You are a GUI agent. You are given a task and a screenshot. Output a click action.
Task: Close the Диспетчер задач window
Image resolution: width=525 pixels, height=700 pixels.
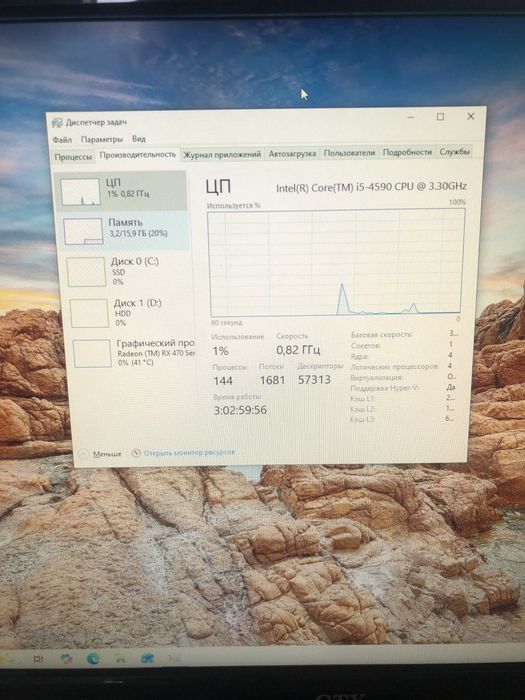tap(471, 116)
